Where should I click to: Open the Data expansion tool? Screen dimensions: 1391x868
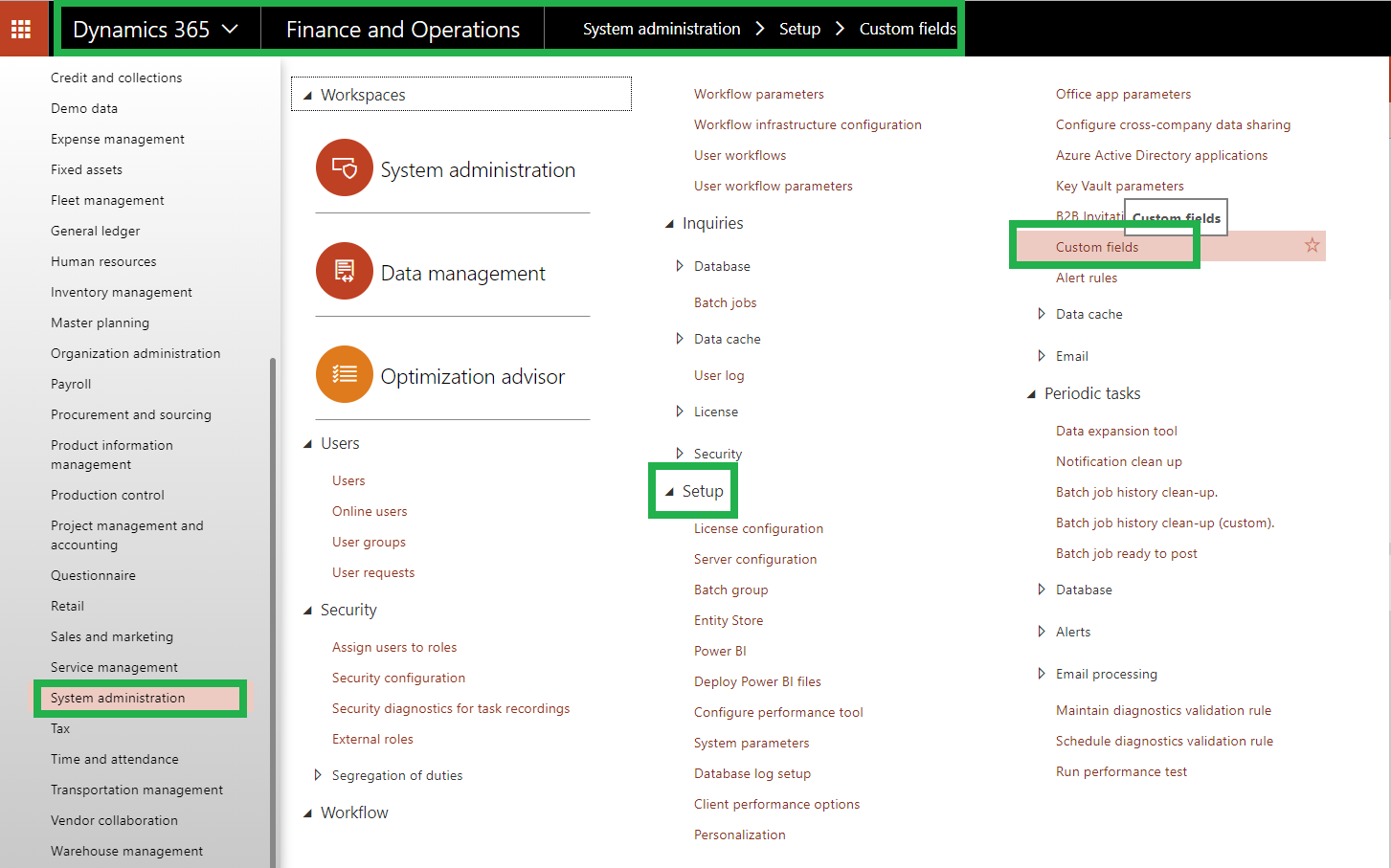point(1116,431)
